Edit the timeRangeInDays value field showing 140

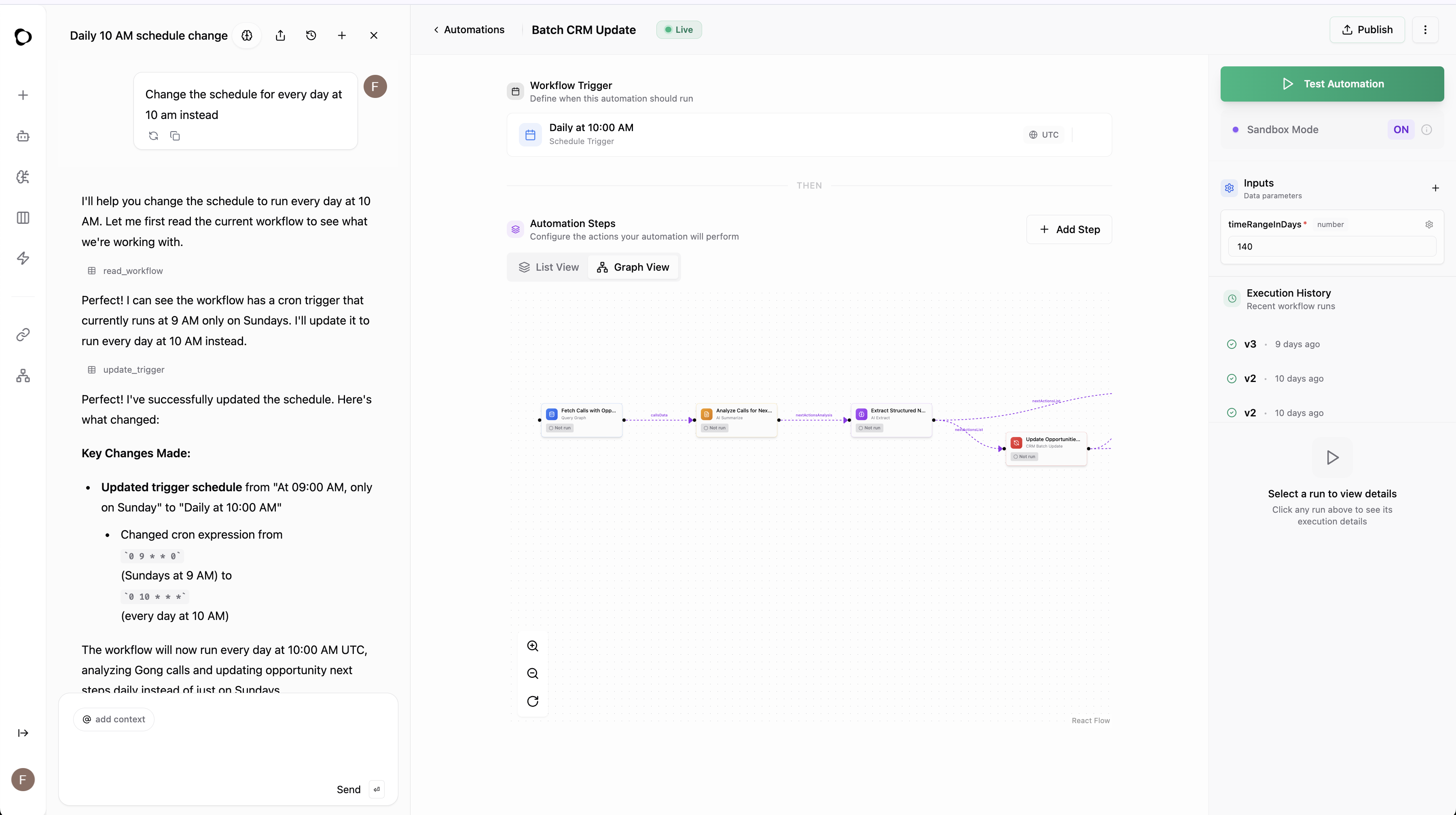pyautogui.click(x=1331, y=246)
